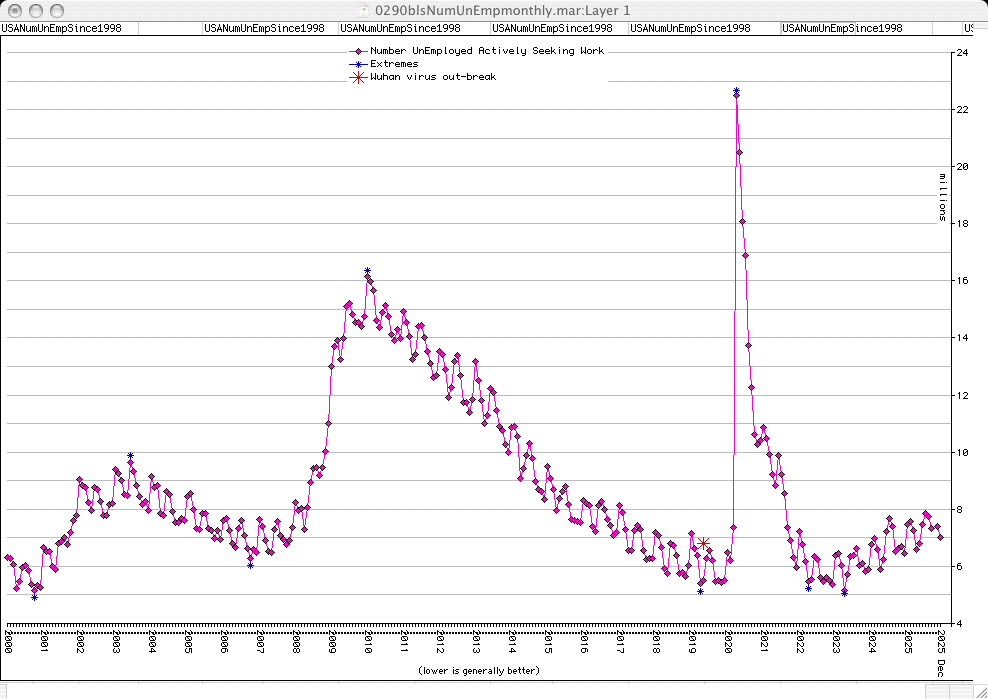This screenshot has width=988, height=699.
Task: Click the red star legend icon for Wuhan virus
Action: pos(356,77)
